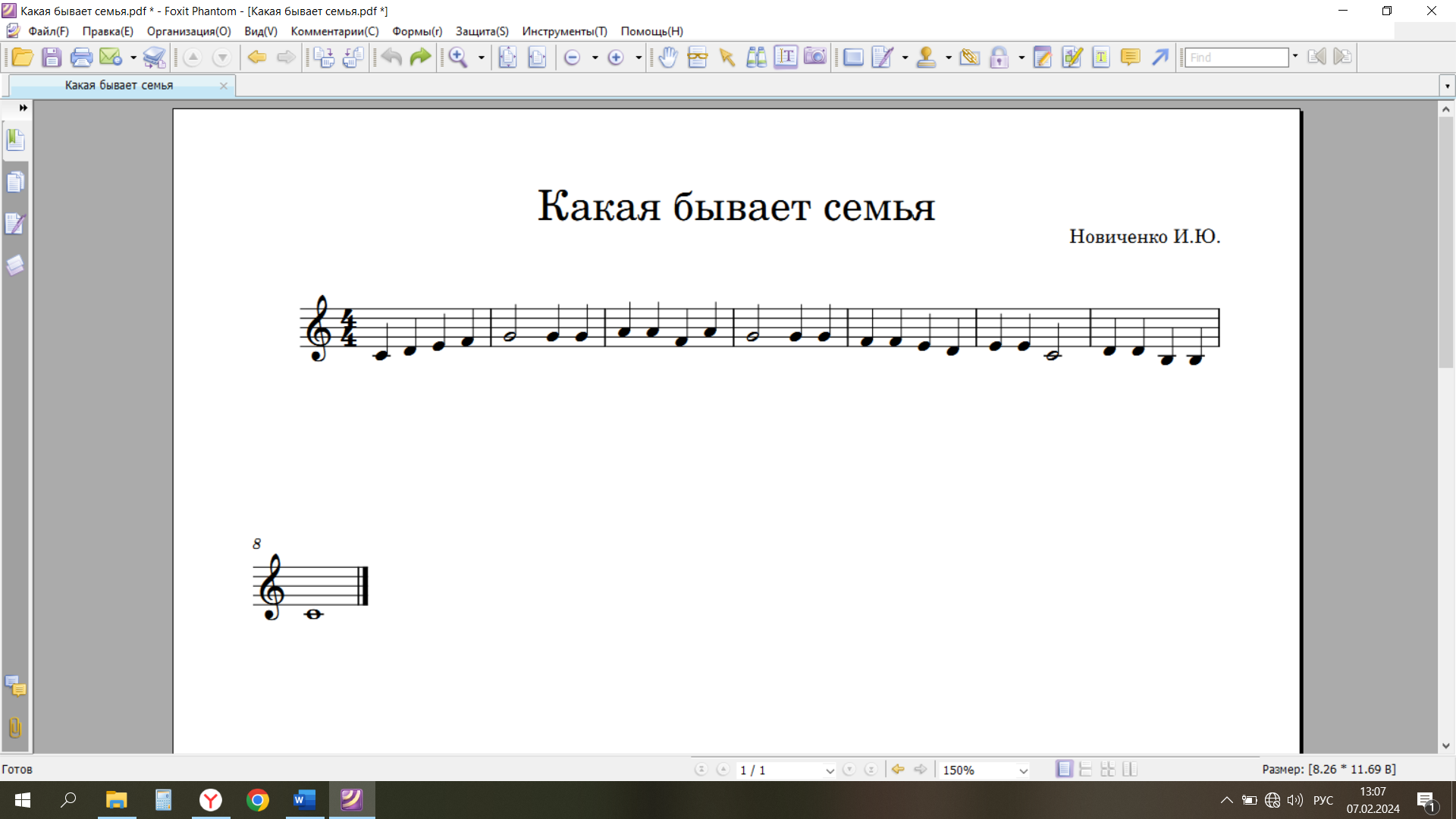This screenshot has height=819, width=1456.
Task: Close the Какая бывает семья tab
Action: [x=224, y=86]
